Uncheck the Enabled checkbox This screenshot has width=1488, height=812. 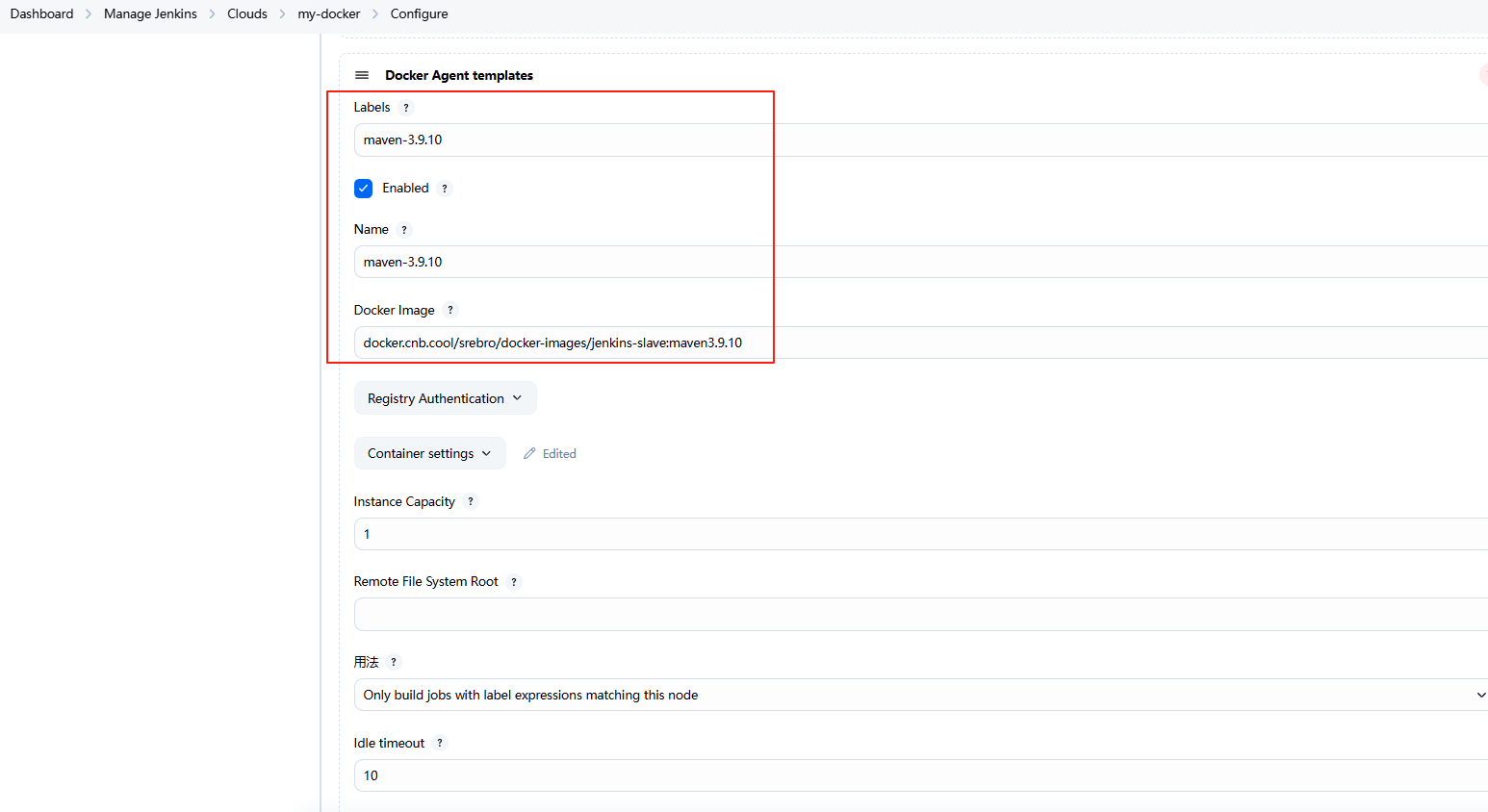click(x=363, y=189)
